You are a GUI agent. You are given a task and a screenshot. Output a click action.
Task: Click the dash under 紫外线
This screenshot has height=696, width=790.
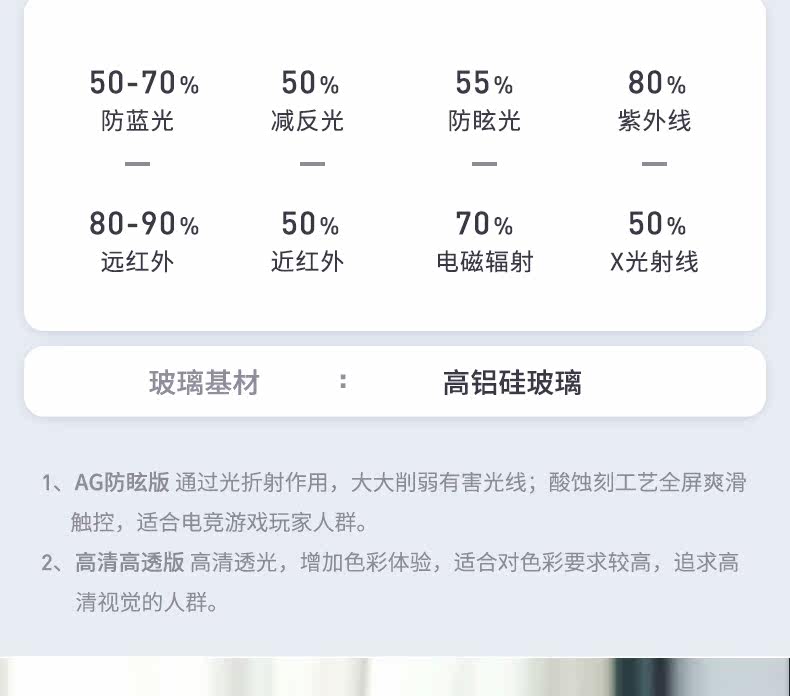point(654,163)
